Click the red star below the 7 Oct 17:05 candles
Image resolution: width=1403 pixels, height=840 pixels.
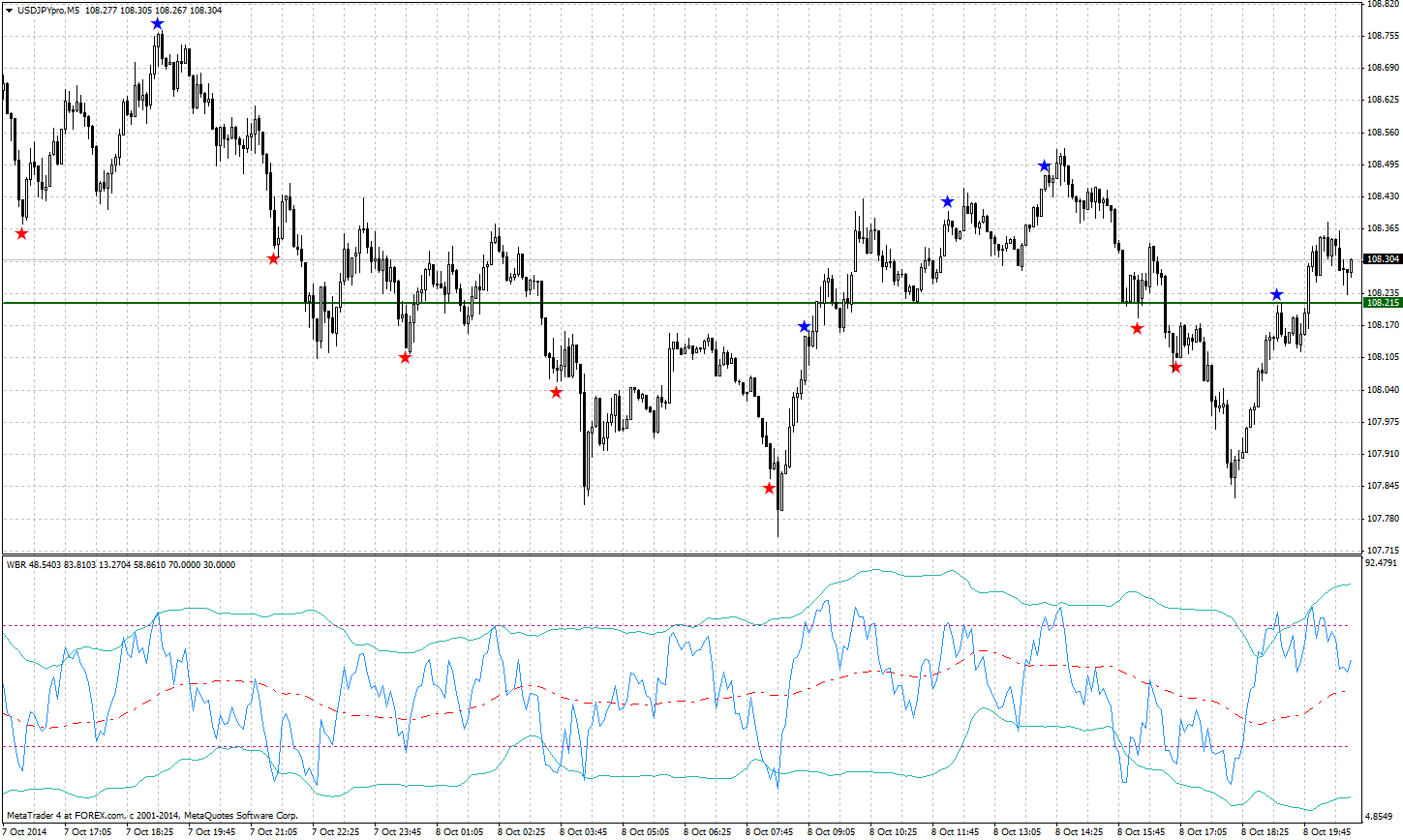pos(21,232)
